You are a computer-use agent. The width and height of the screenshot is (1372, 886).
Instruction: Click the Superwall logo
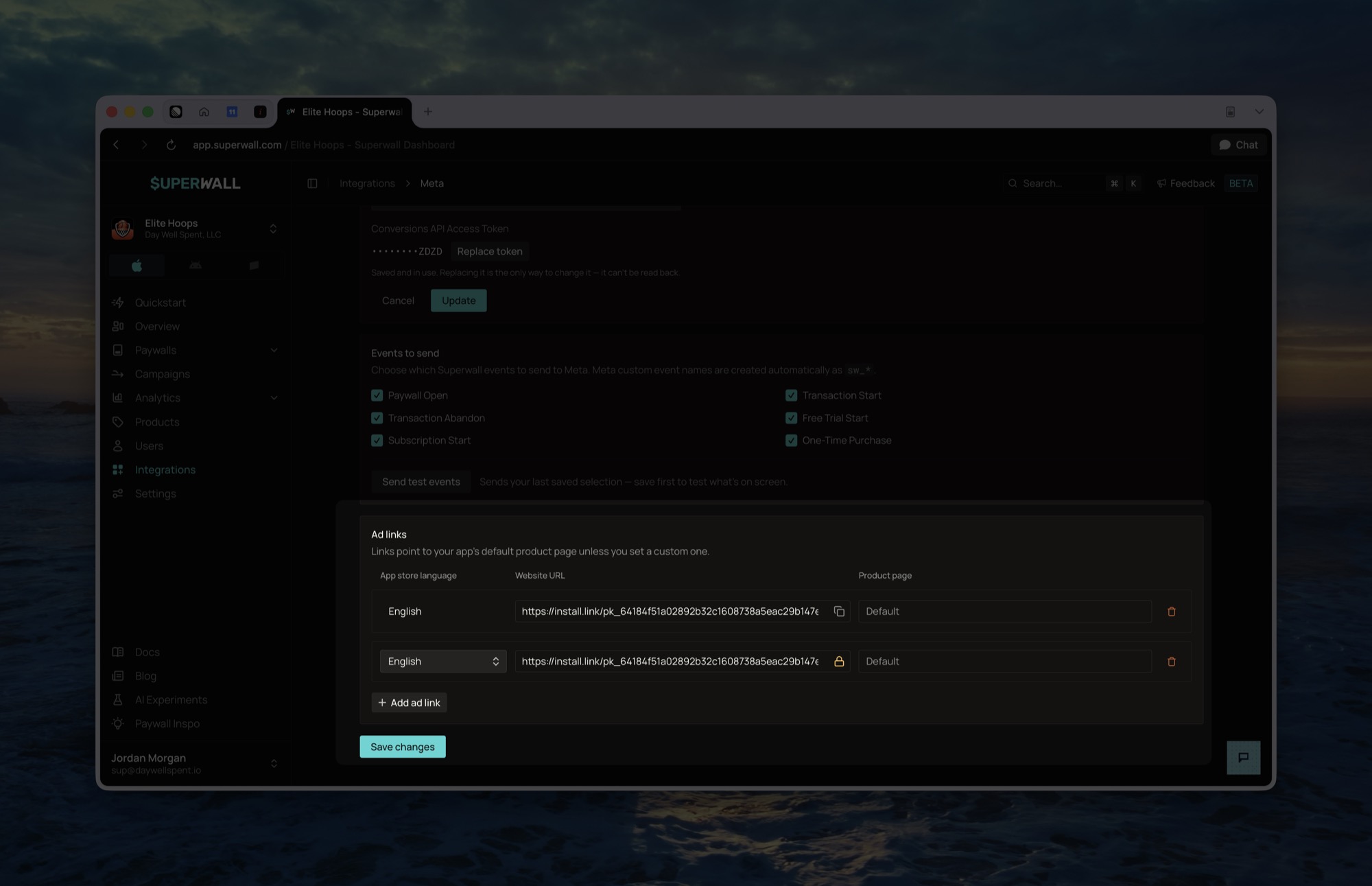[196, 183]
